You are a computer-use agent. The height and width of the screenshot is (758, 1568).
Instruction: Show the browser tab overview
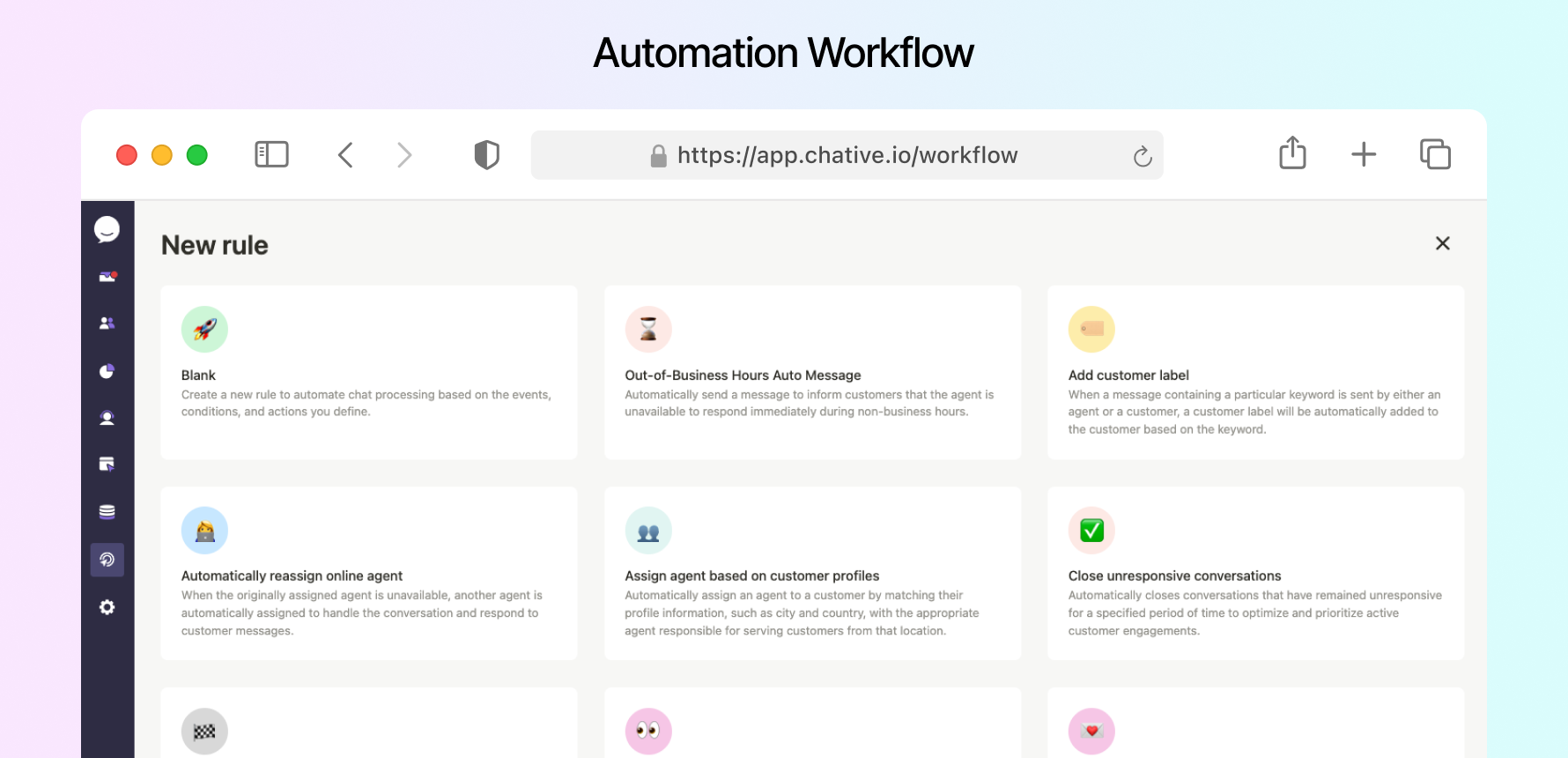[1435, 154]
